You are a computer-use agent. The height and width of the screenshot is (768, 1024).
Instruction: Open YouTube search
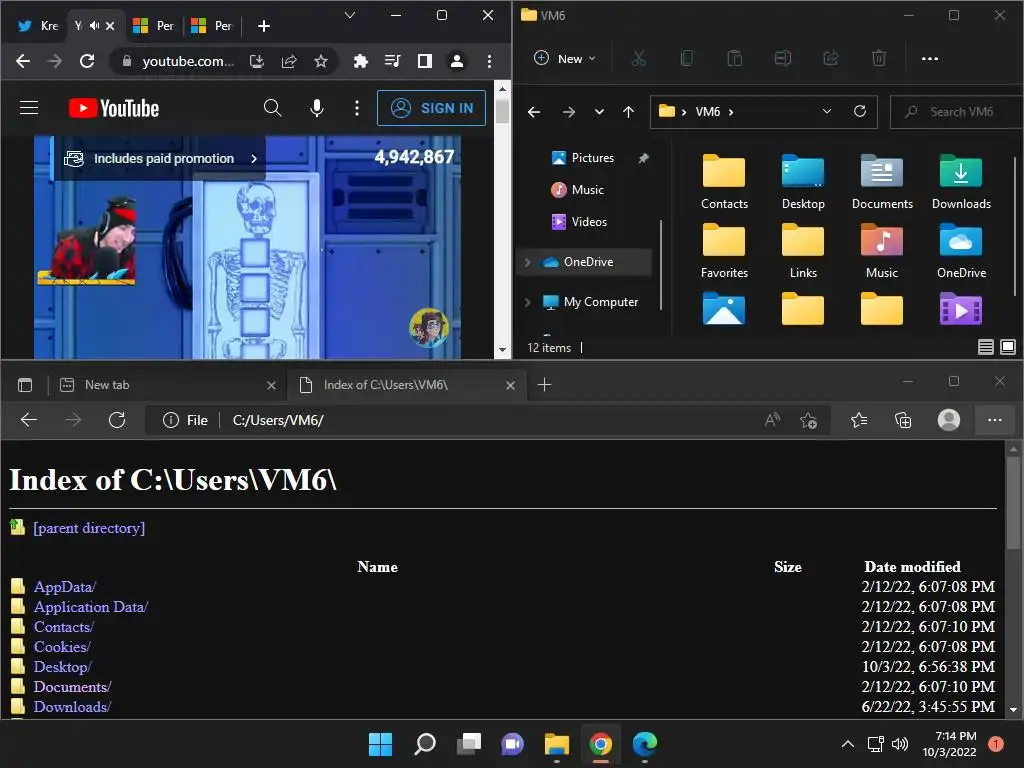pos(272,108)
